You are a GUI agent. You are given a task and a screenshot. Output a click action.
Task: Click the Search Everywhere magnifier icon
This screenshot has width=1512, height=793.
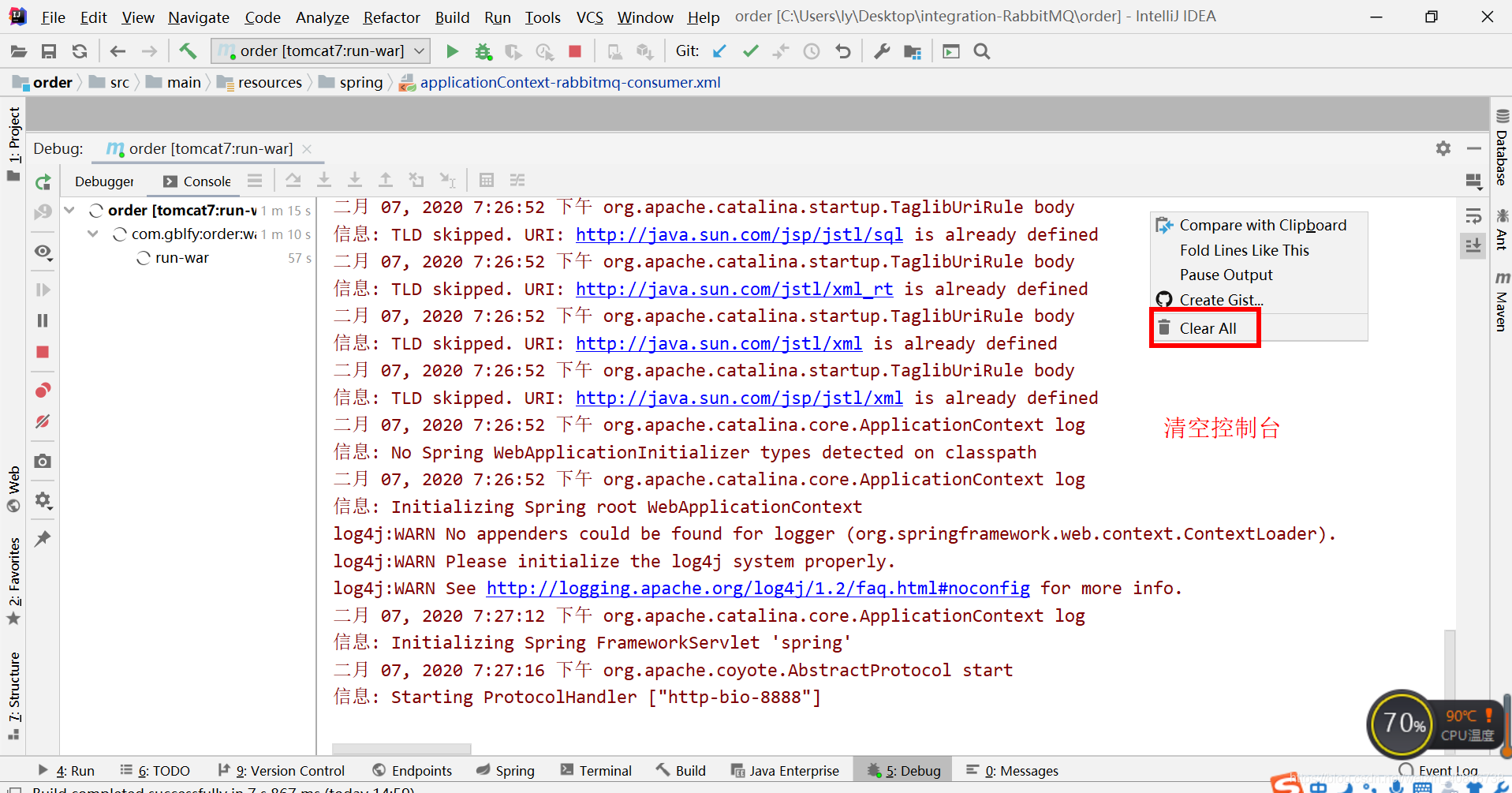click(982, 51)
